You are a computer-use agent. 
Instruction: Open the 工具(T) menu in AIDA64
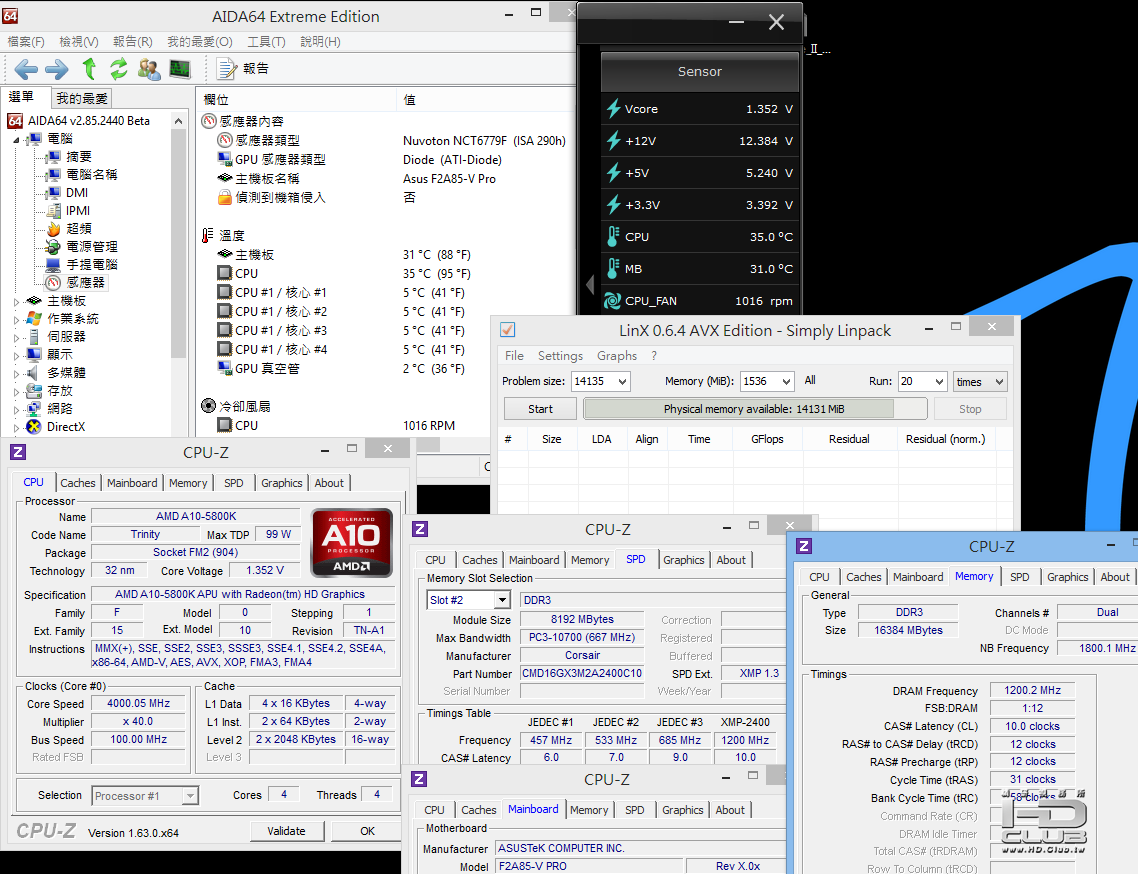(266, 42)
